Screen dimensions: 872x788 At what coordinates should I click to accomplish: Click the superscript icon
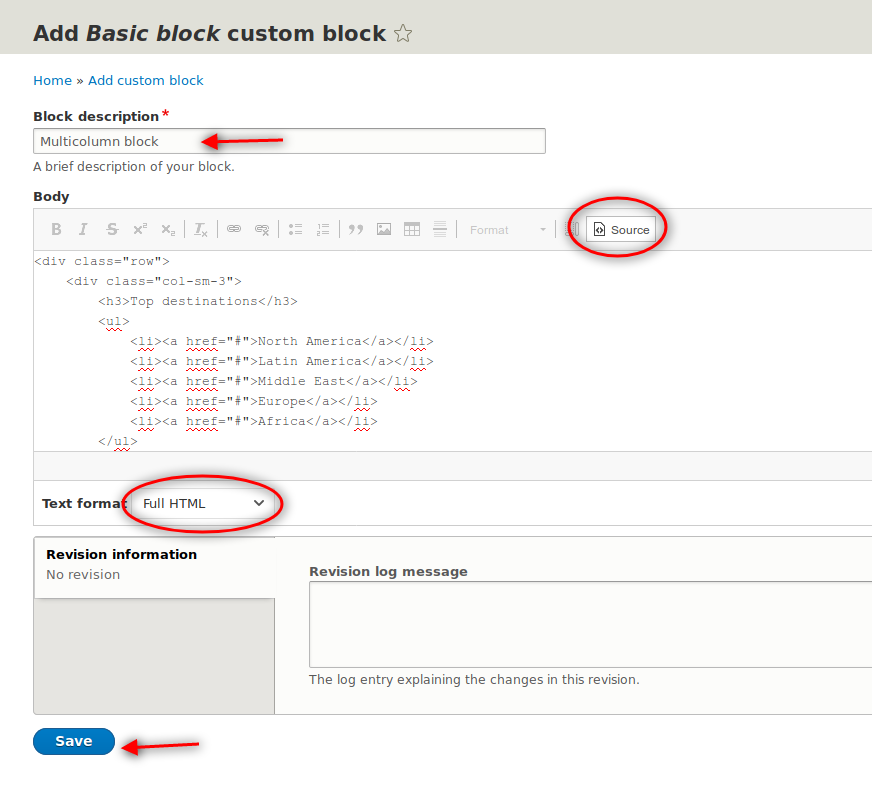(140, 229)
